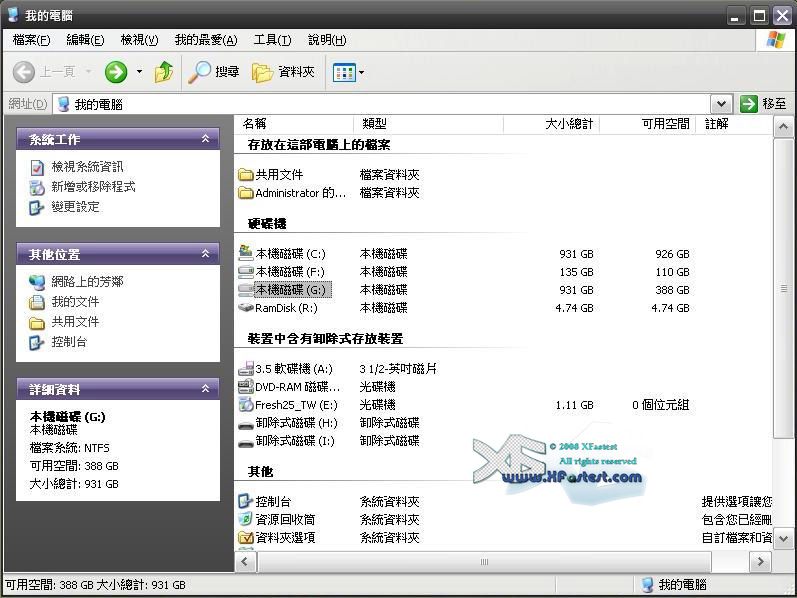
Task: Click the 共用文件 link in sidebar
Action: tap(75, 322)
